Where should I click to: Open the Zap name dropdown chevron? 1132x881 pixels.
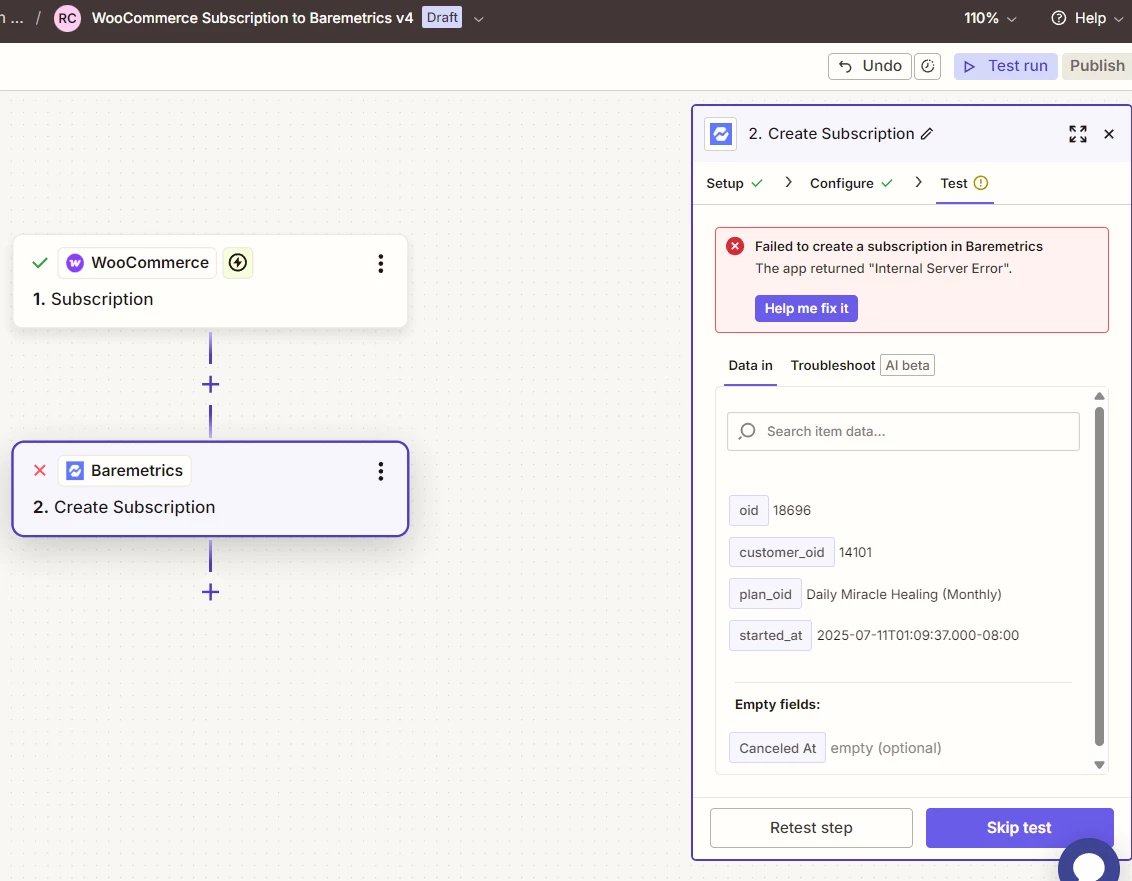point(478,19)
